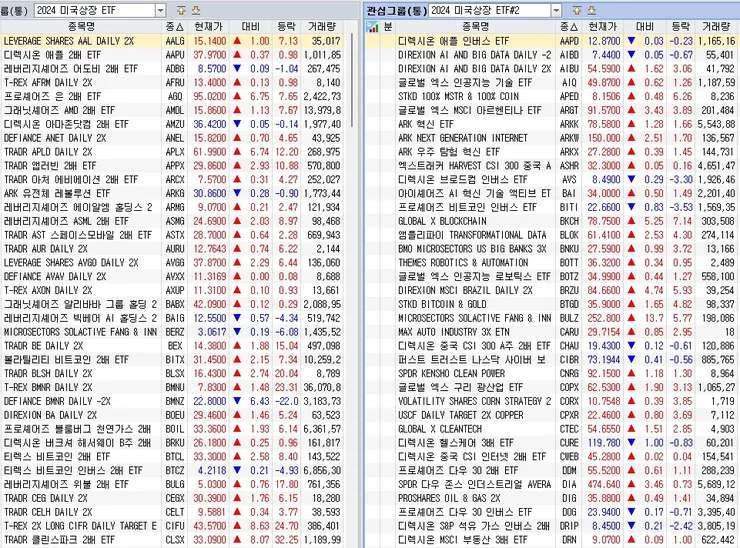Open the chart icon in ETF#2 header
The height and width of the screenshot is (548, 740).
[373, 27]
